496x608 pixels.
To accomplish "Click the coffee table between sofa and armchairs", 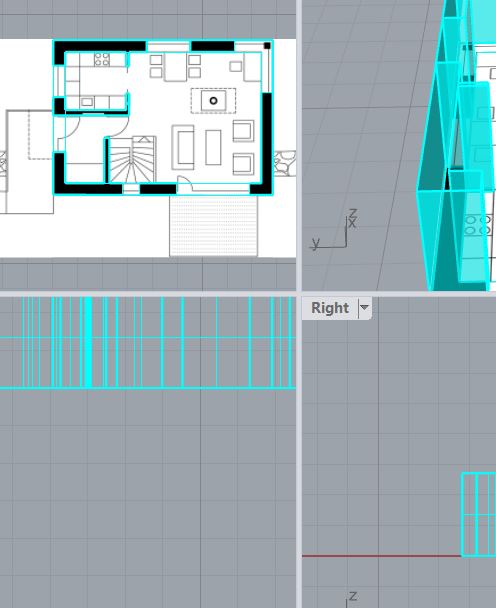I will pyautogui.click(x=213, y=147).
